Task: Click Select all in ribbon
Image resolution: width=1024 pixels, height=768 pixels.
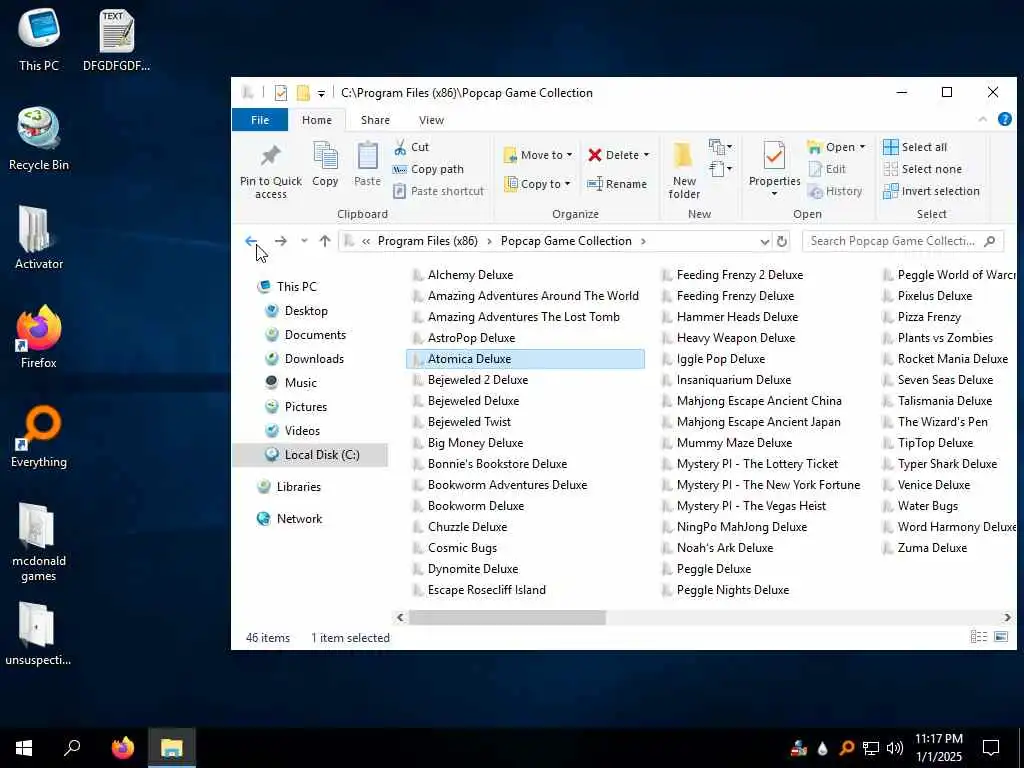Action: coord(915,147)
